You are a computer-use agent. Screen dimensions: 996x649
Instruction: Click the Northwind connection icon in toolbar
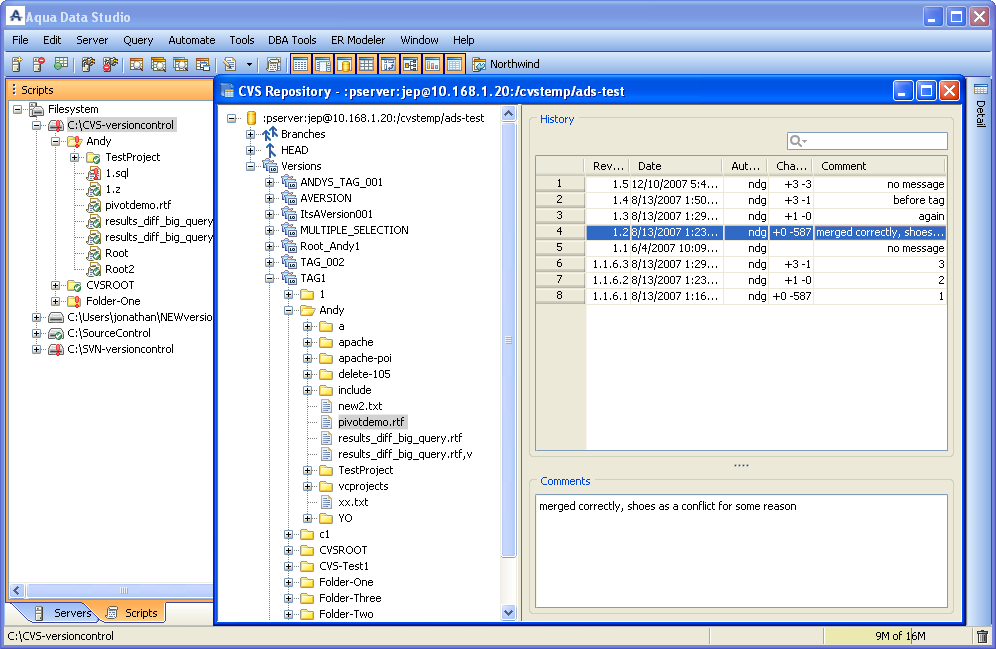(479, 64)
